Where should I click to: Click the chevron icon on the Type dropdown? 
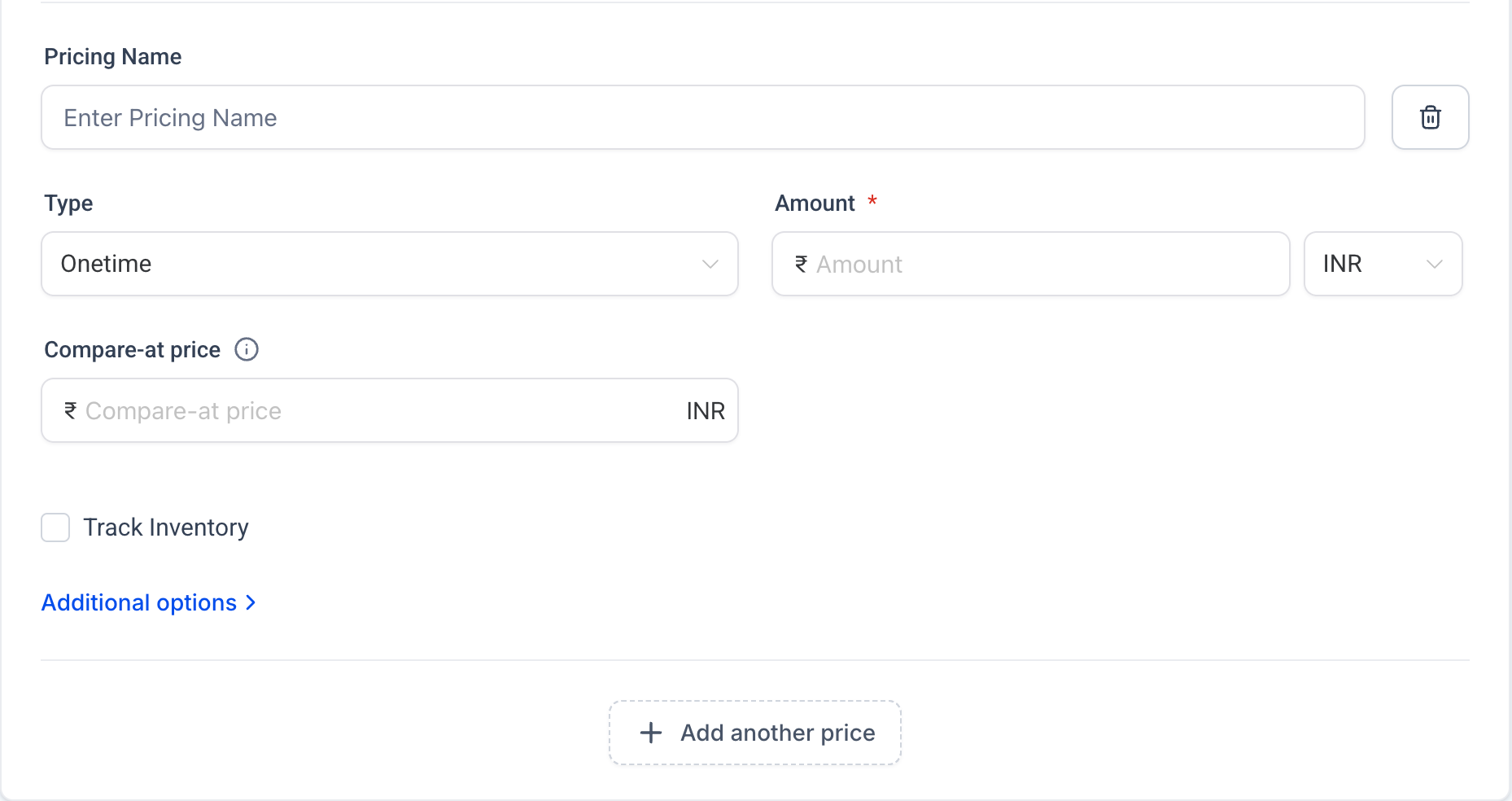[x=710, y=264]
